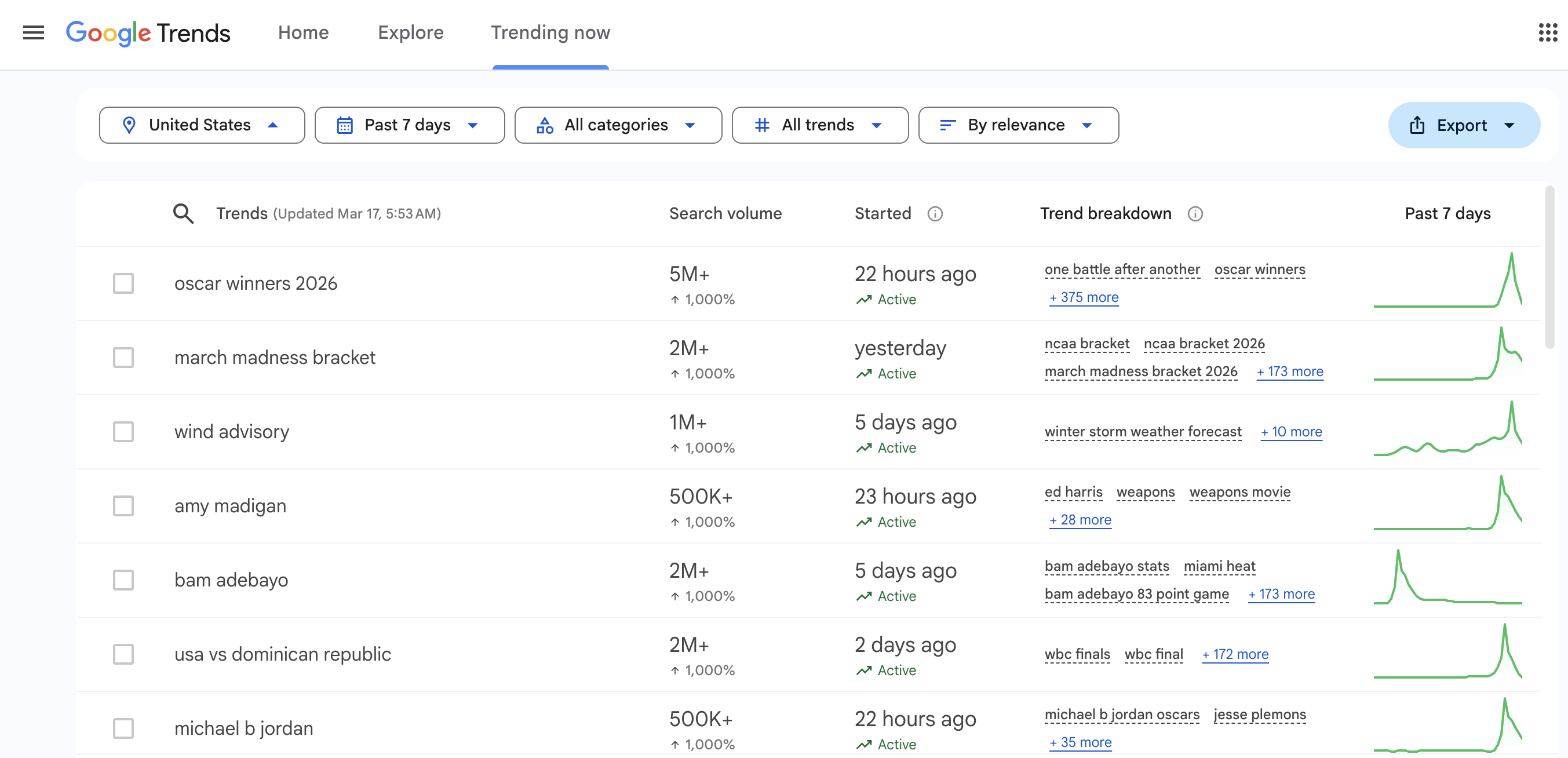The height and width of the screenshot is (758, 1568).
Task: Open the Google apps grid
Action: (1547, 33)
